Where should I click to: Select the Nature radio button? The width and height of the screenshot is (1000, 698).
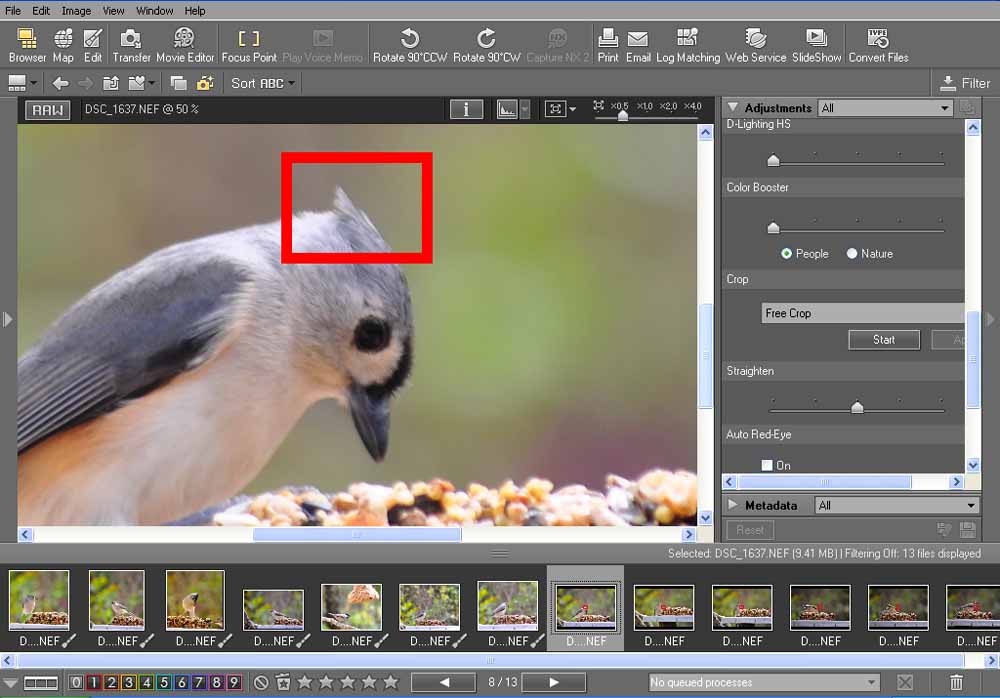pyautogui.click(x=853, y=254)
